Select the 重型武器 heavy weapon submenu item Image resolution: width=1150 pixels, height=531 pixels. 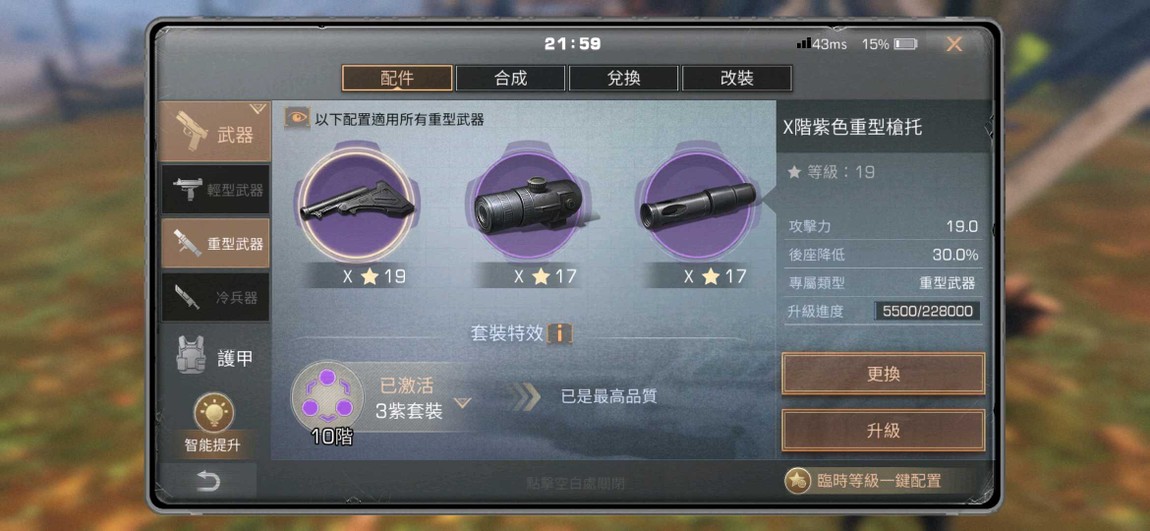click(216, 243)
